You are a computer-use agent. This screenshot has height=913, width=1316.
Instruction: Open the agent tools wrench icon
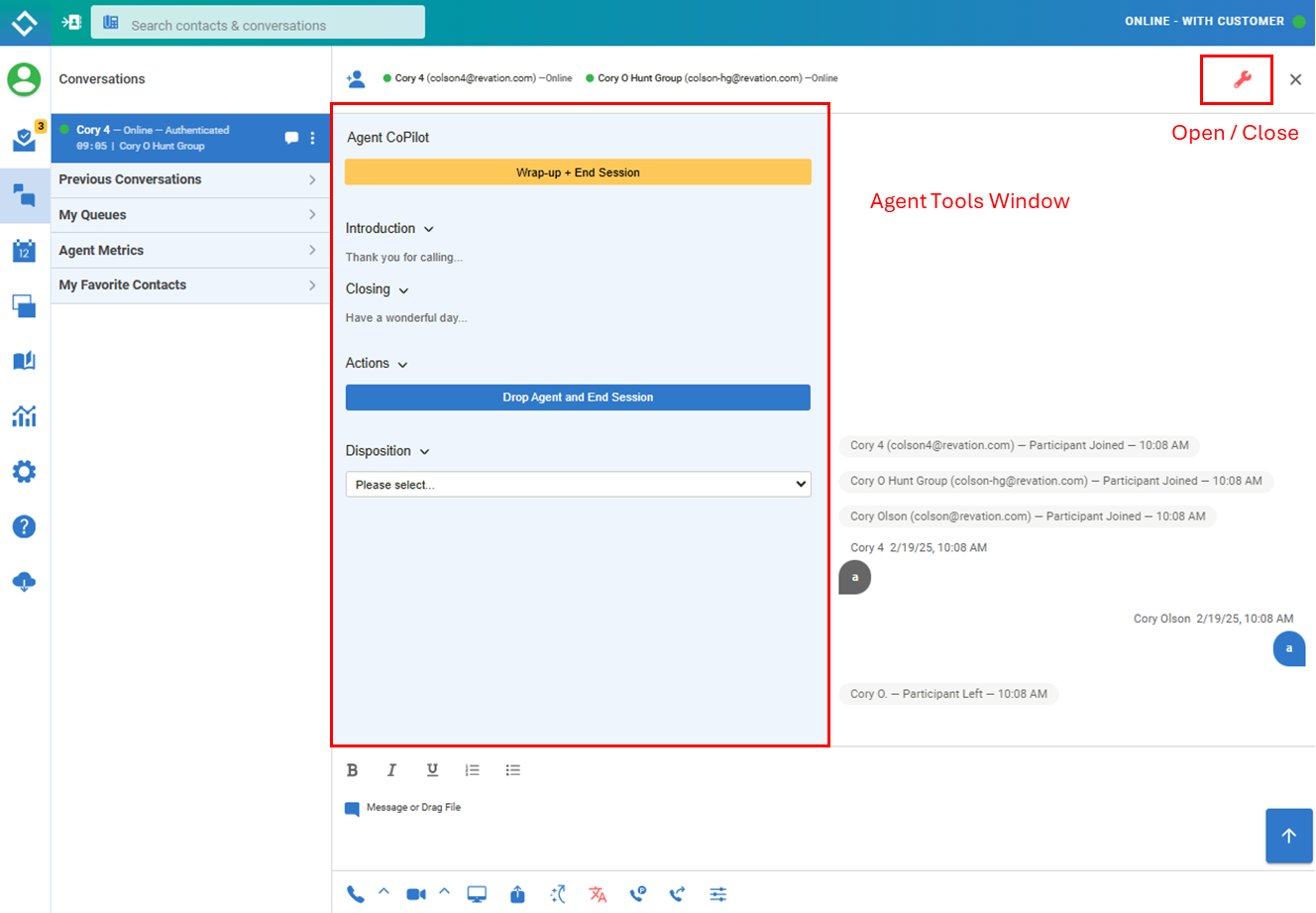(1242, 79)
